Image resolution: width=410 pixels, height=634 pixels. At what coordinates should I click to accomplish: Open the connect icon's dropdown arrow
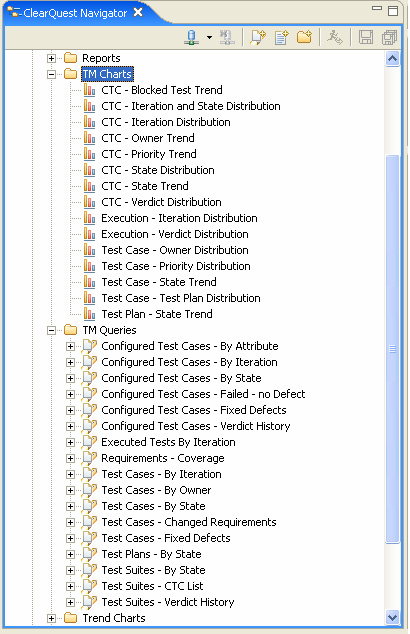209,38
